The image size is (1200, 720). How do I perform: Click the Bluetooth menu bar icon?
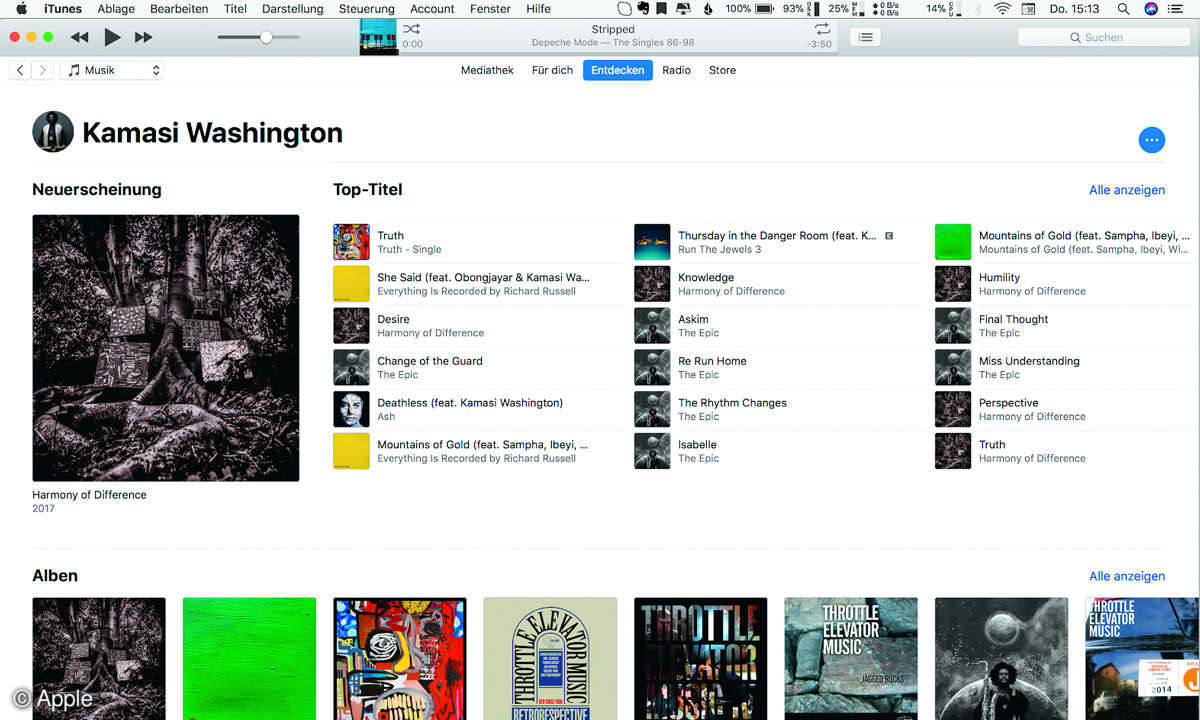tap(978, 9)
